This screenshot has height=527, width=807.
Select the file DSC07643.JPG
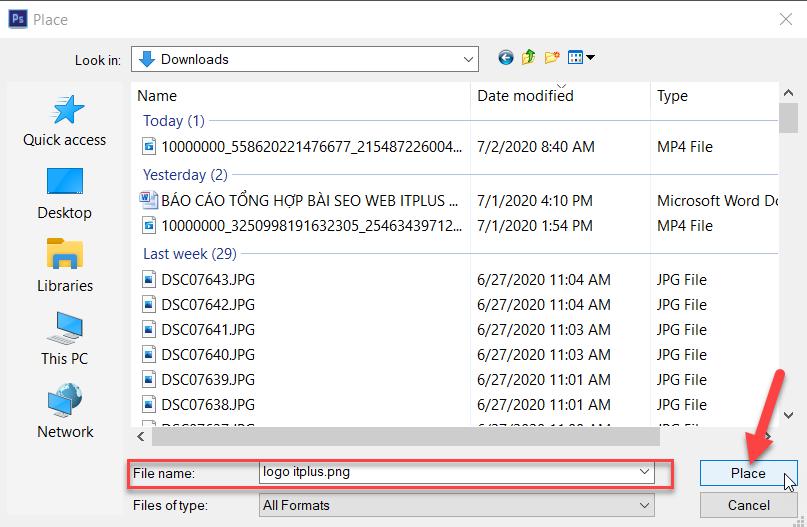(208, 280)
